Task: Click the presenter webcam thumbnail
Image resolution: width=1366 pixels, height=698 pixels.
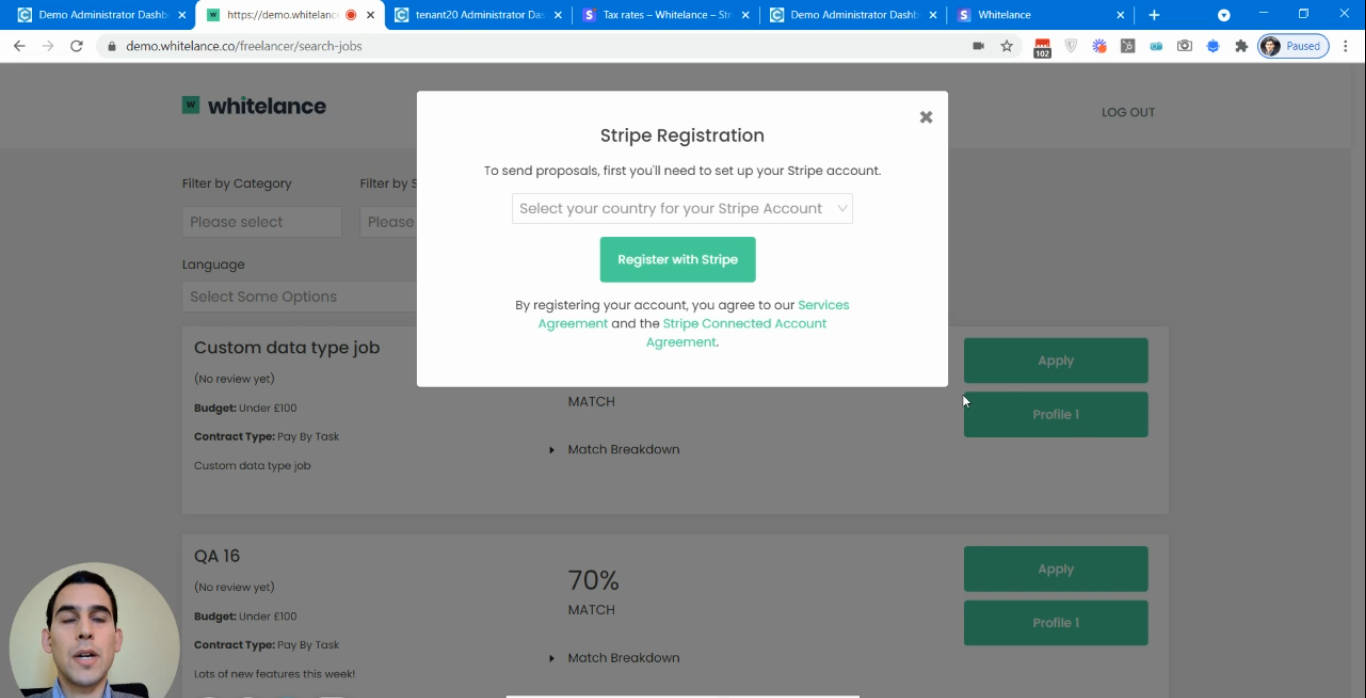Action: pyautogui.click(x=94, y=632)
